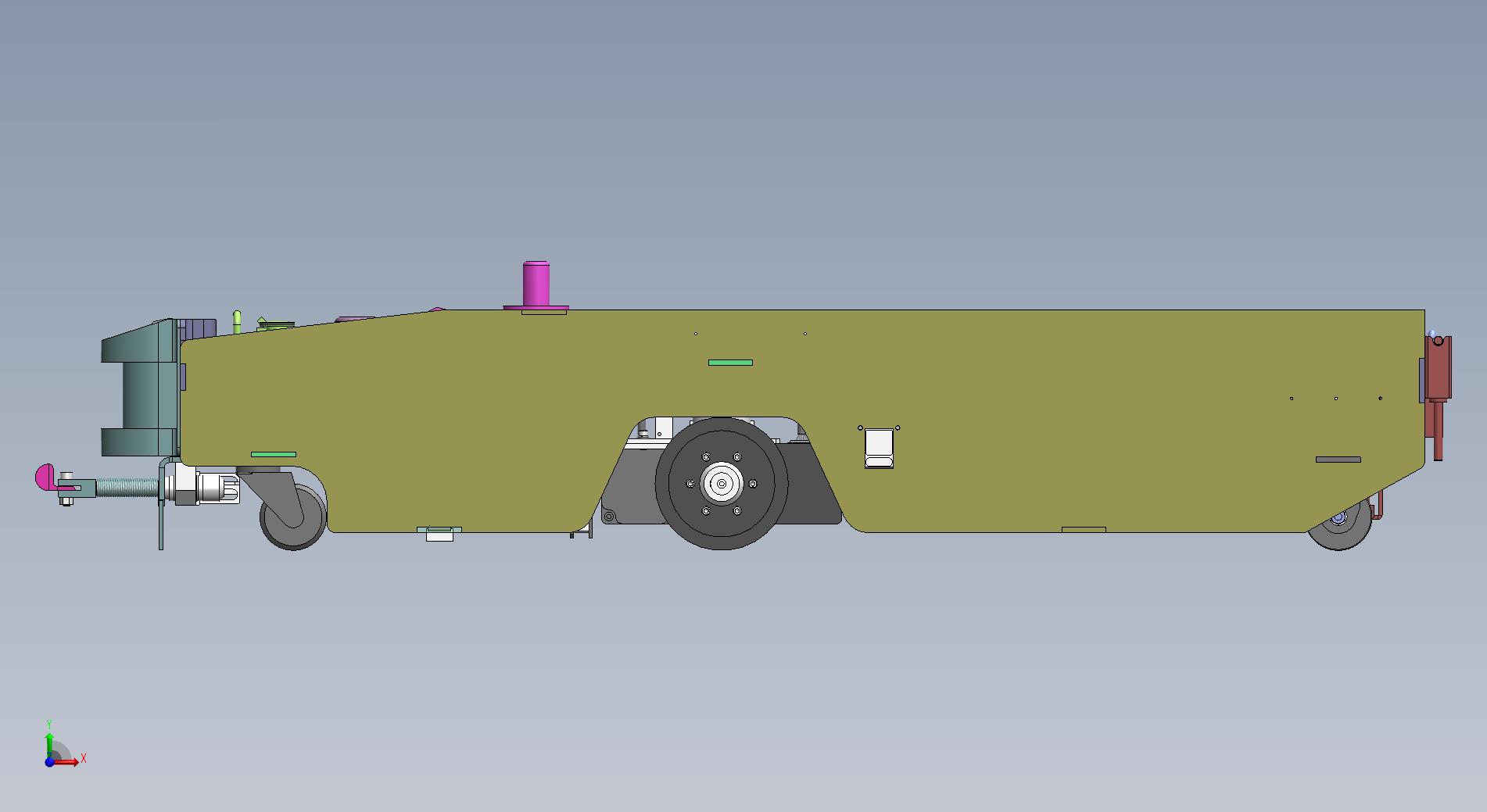This screenshot has width=1487, height=812.
Task: Select the green slot in upper middle panel
Action: 730,363
